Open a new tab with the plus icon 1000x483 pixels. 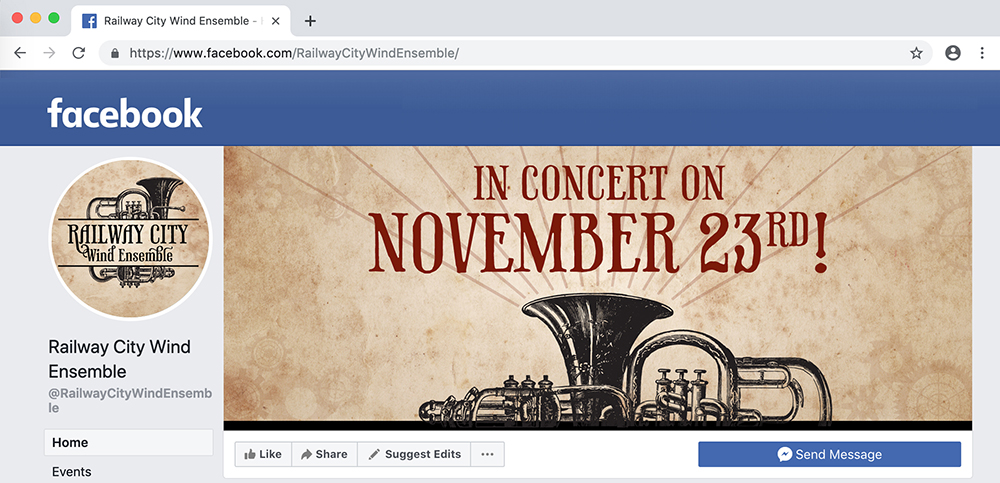point(310,21)
